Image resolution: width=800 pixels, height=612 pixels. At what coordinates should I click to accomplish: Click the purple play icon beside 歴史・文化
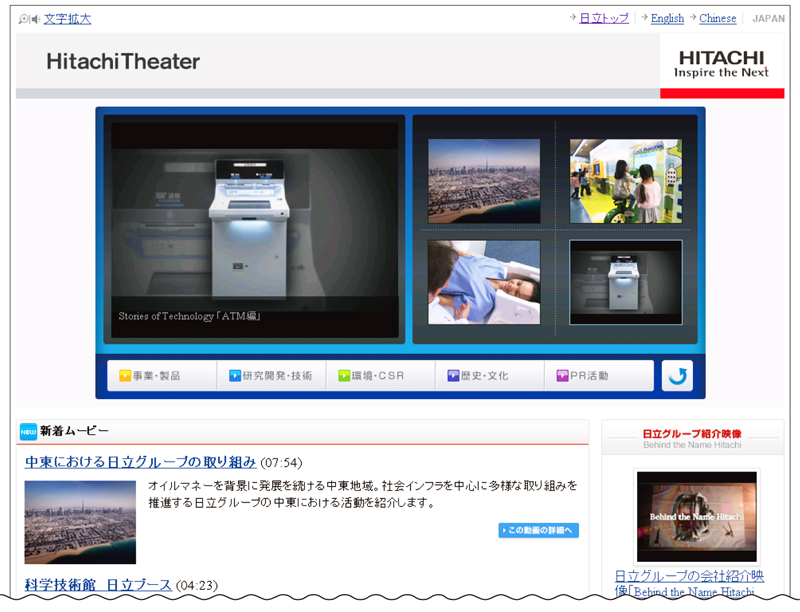[453, 376]
